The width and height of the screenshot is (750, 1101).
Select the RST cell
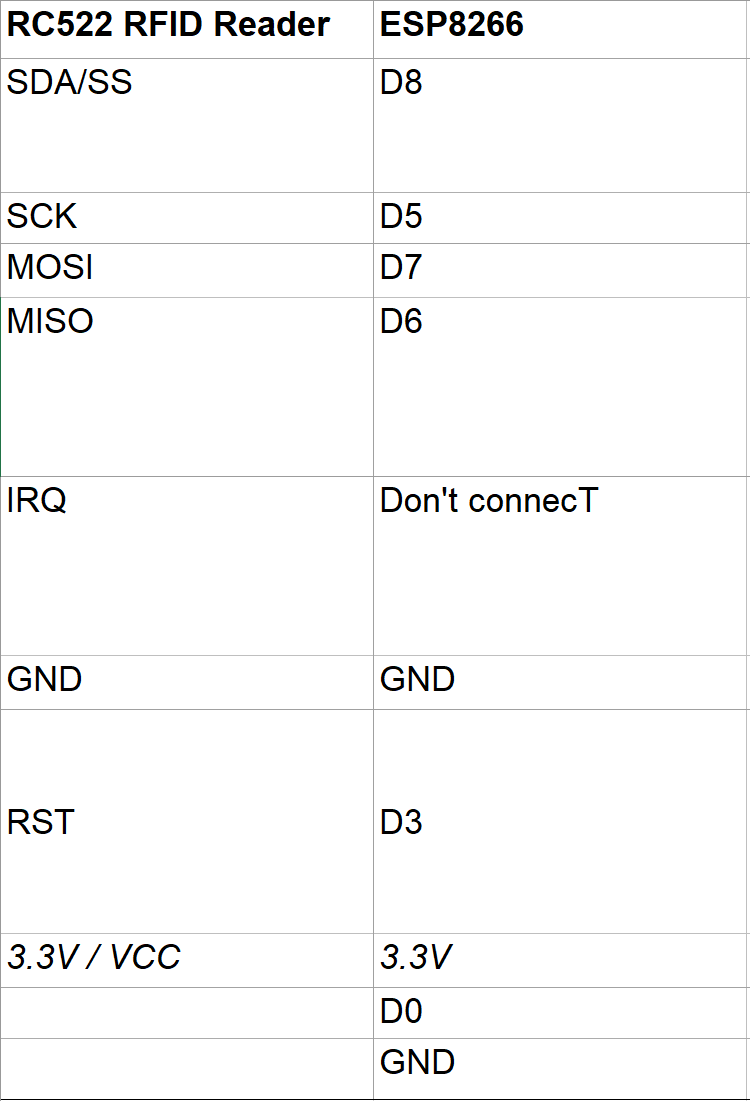(x=41, y=822)
